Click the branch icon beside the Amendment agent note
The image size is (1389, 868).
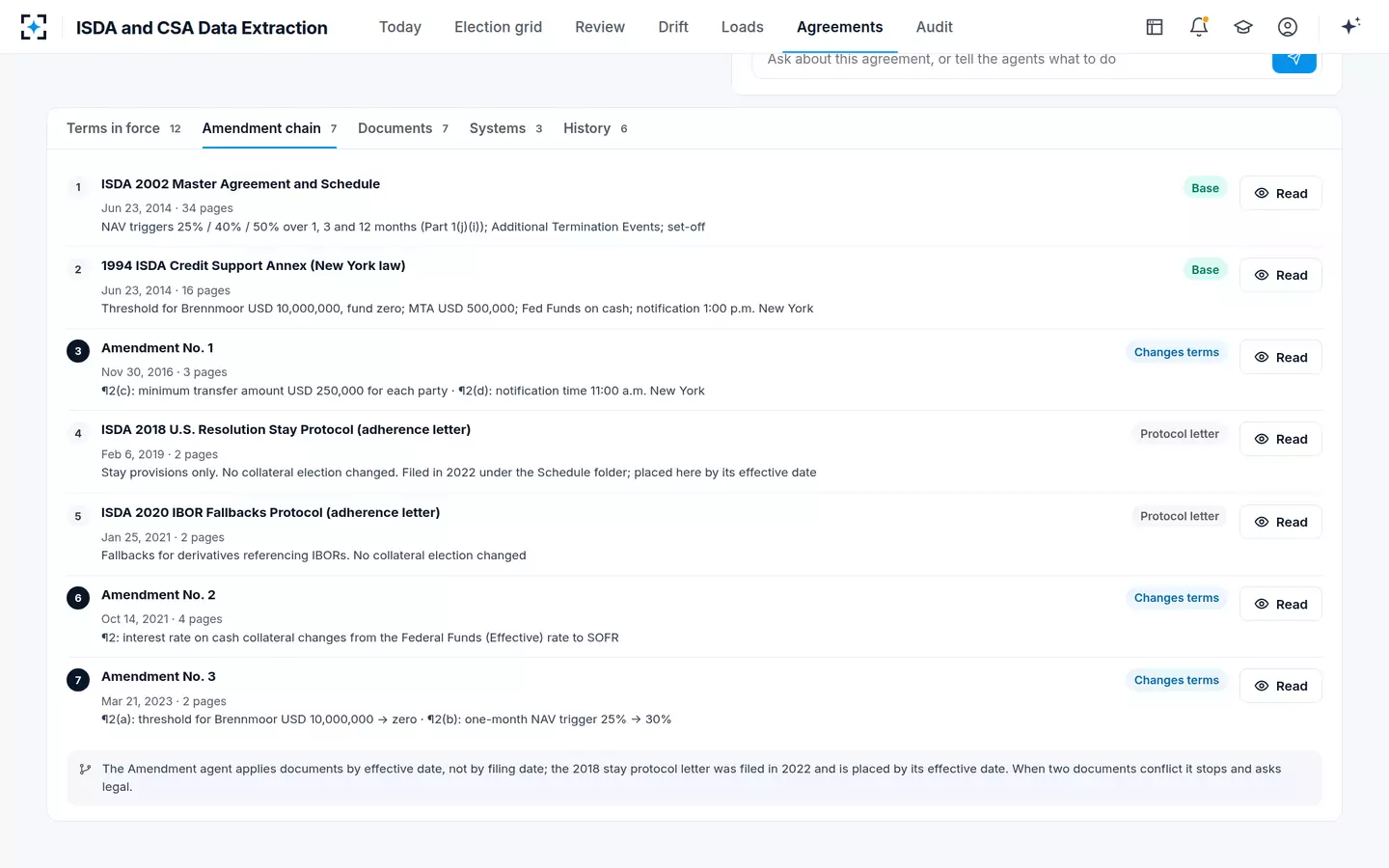coord(85,769)
